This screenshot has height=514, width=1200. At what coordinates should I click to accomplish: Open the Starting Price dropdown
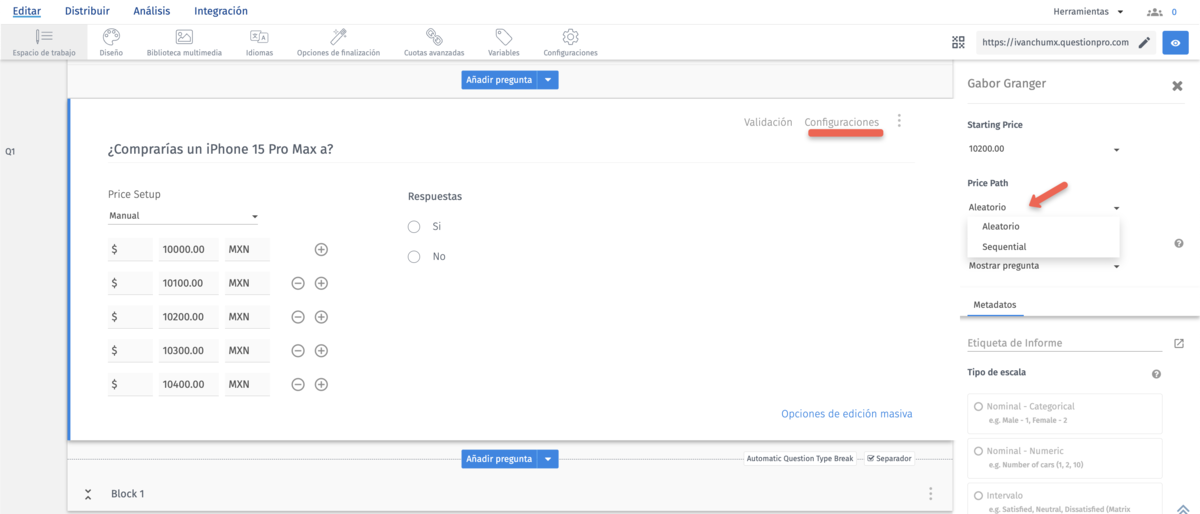1044,149
